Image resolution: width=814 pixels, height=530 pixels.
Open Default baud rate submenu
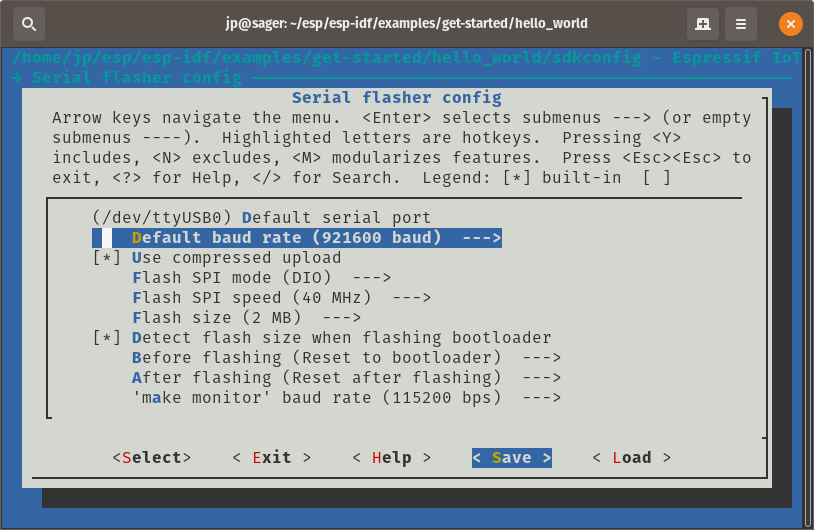coord(297,238)
